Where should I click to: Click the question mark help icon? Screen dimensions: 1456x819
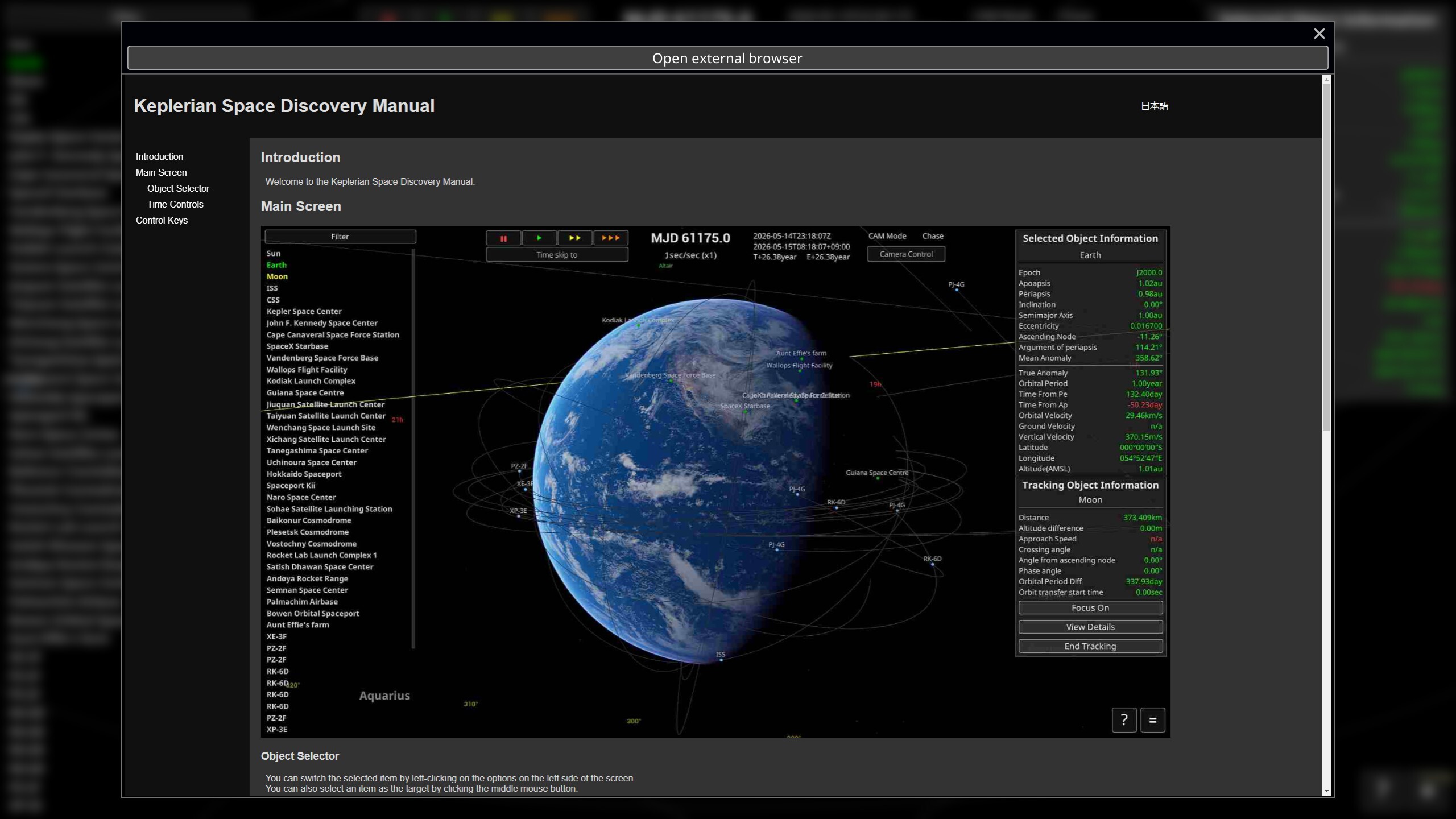[x=1124, y=720]
